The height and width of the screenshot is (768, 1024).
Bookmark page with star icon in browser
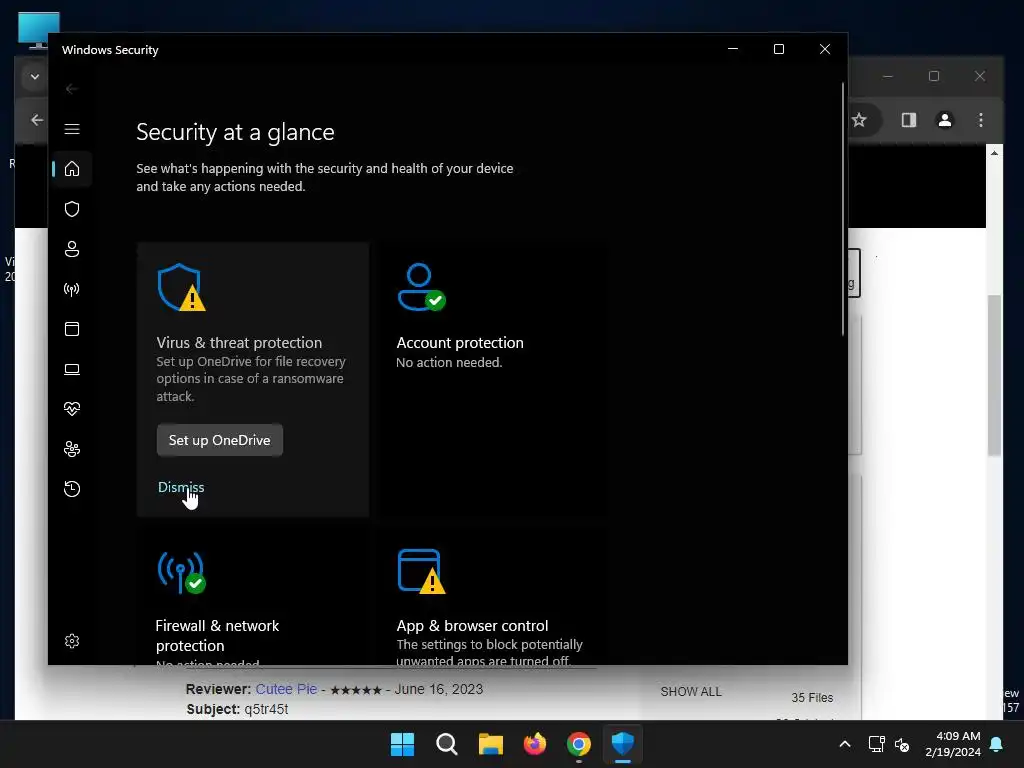pyautogui.click(x=859, y=120)
